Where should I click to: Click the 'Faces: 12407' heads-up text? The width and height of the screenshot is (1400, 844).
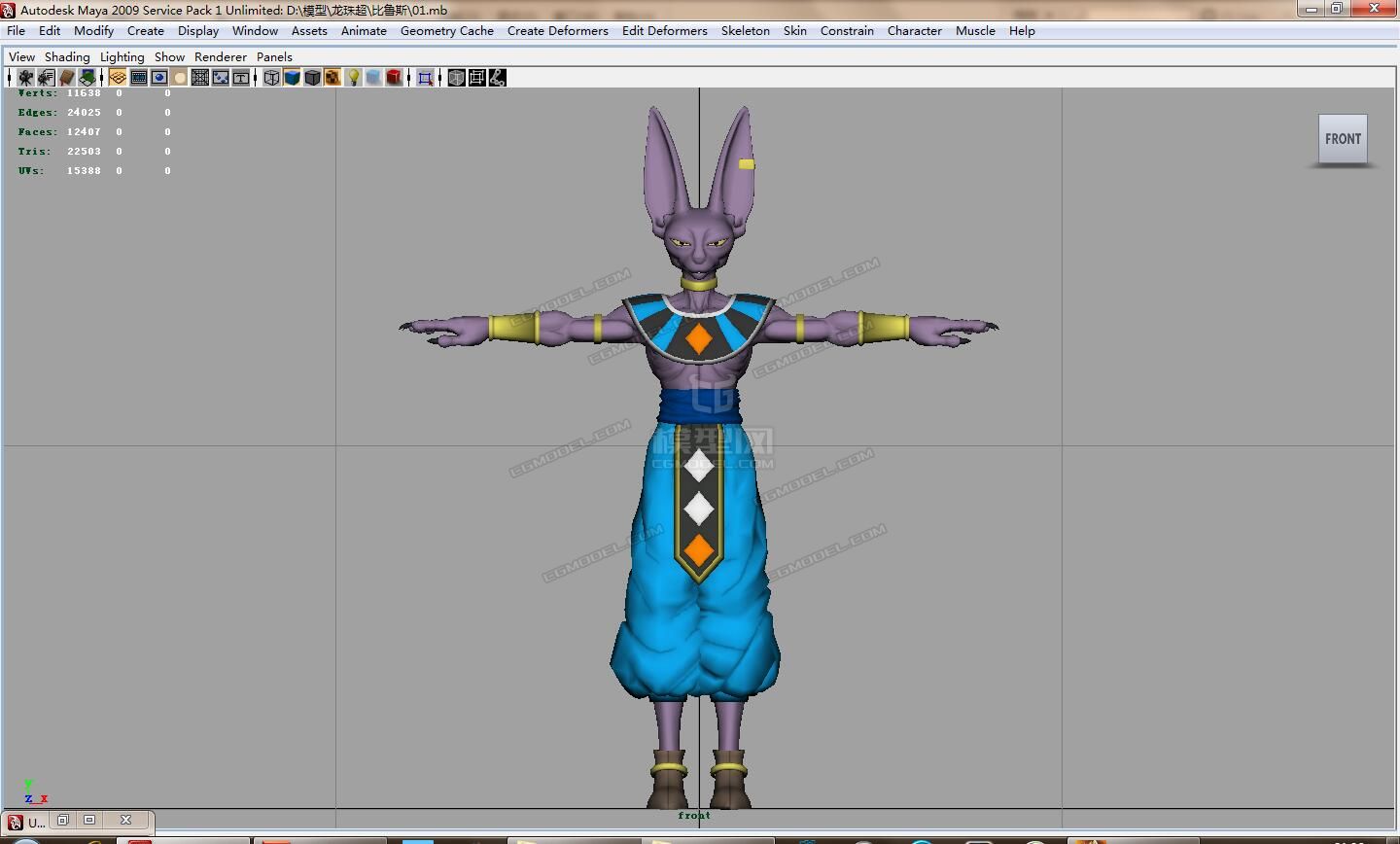59,132
